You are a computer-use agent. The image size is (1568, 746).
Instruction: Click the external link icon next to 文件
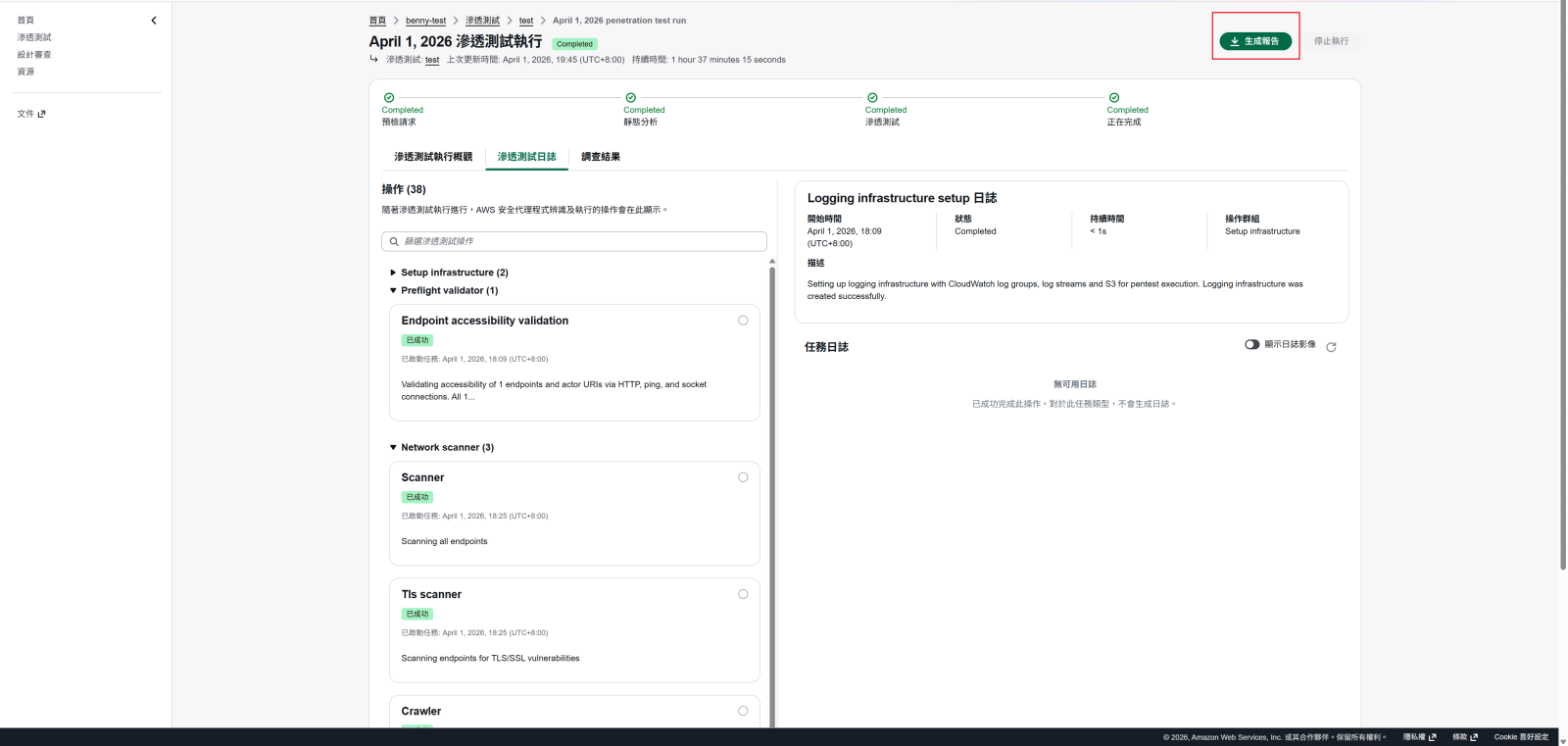tap(42, 114)
